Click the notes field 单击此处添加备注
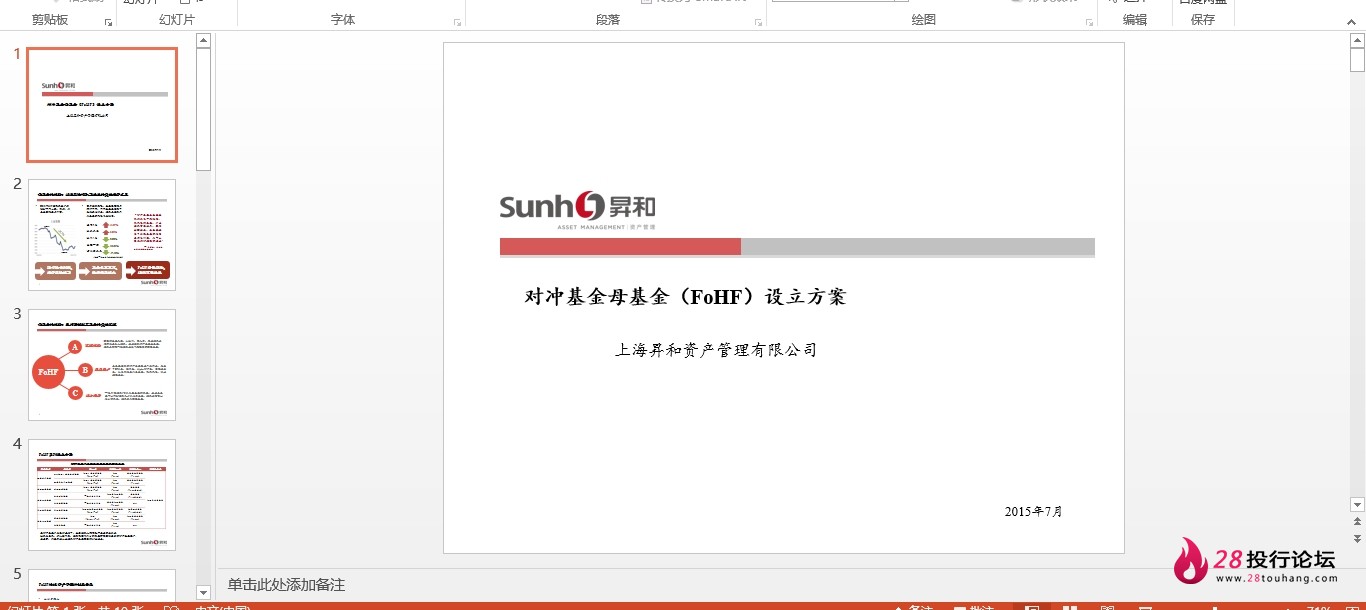Viewport: 1366px width, 610px height. [286, 585]
